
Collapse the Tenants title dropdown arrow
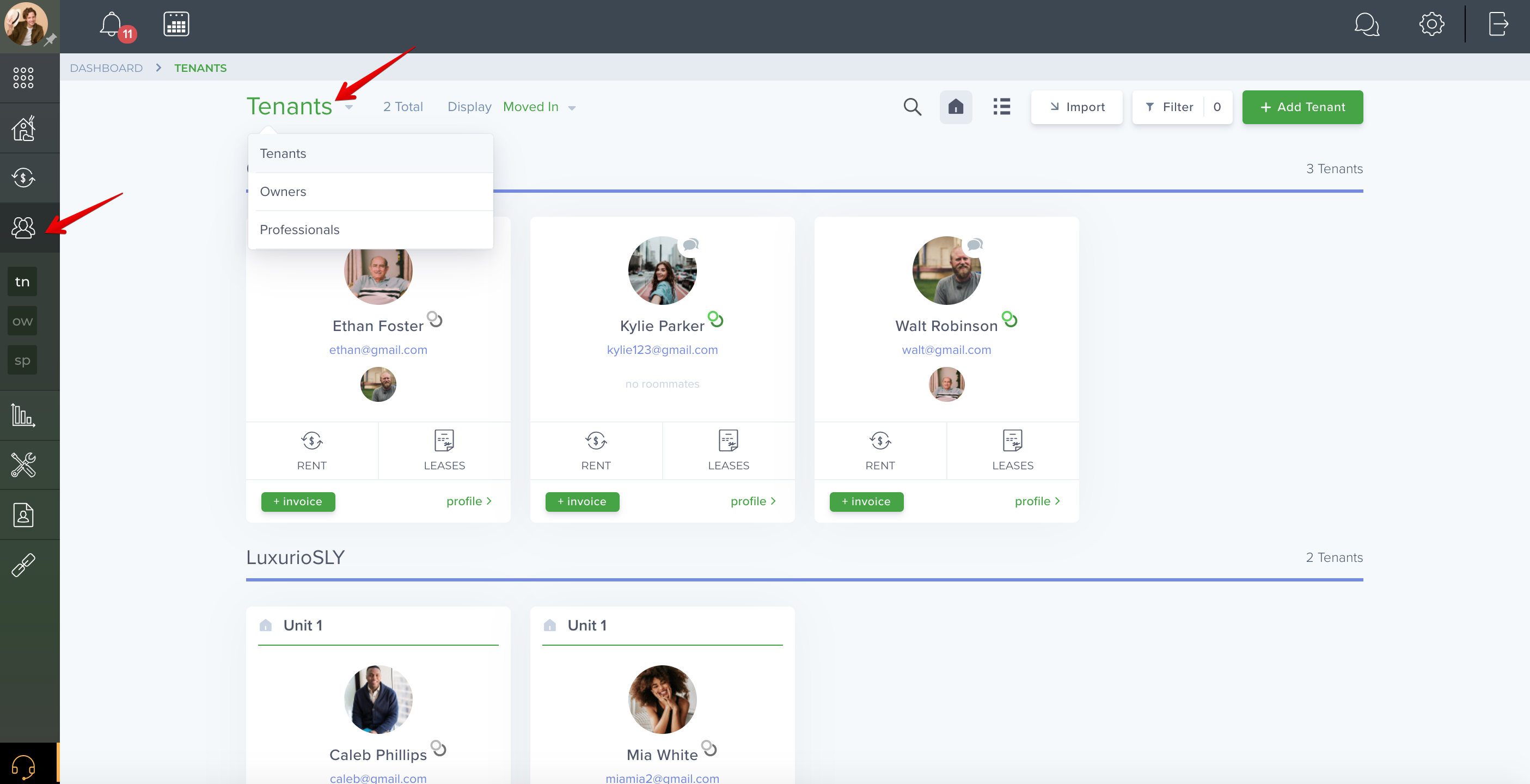click(x=349, y=107)
